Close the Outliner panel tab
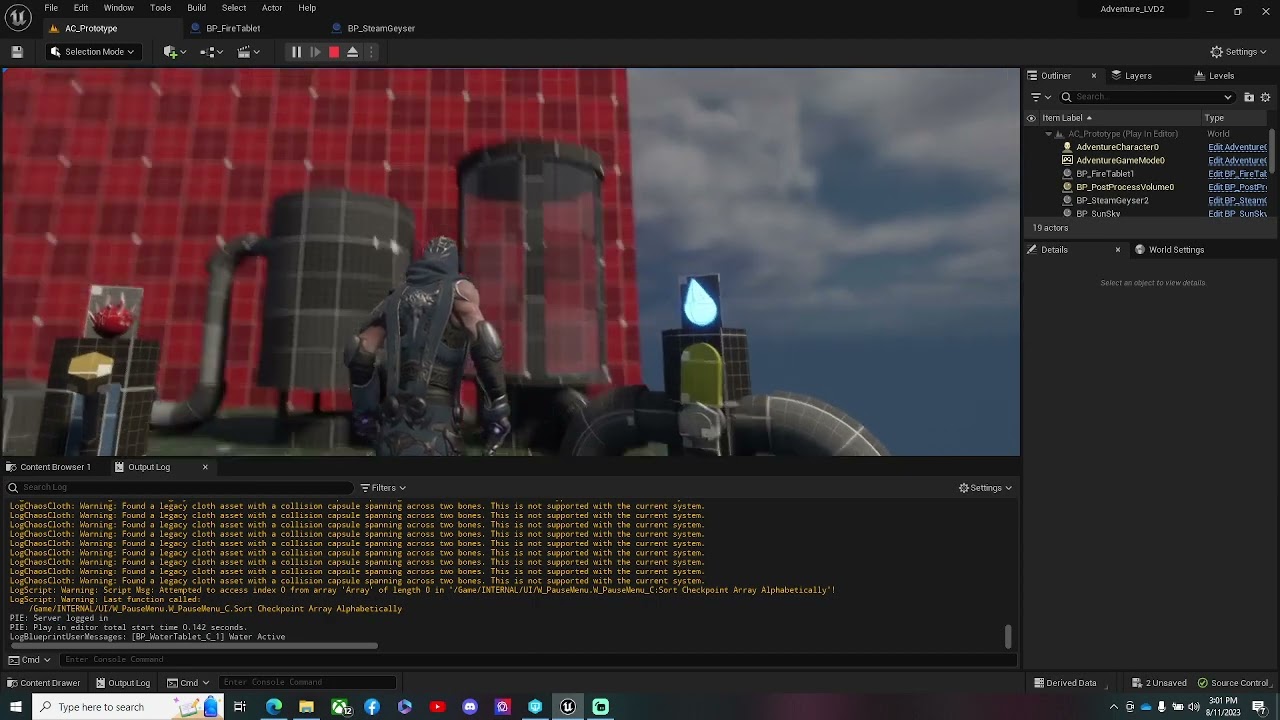The image size is (1280, 720). tap(1093, 76)
